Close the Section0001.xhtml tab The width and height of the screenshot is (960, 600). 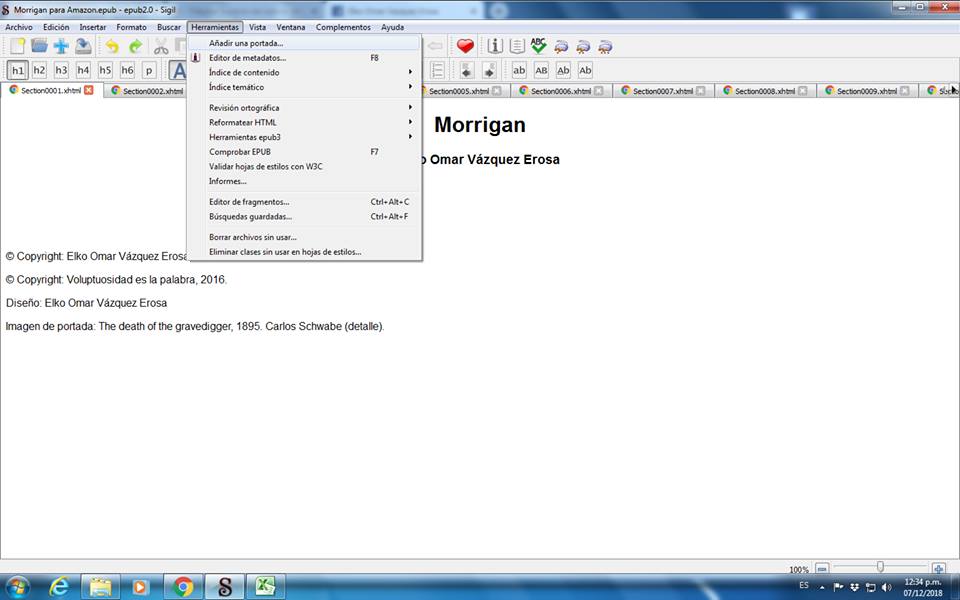click(89, 90)
